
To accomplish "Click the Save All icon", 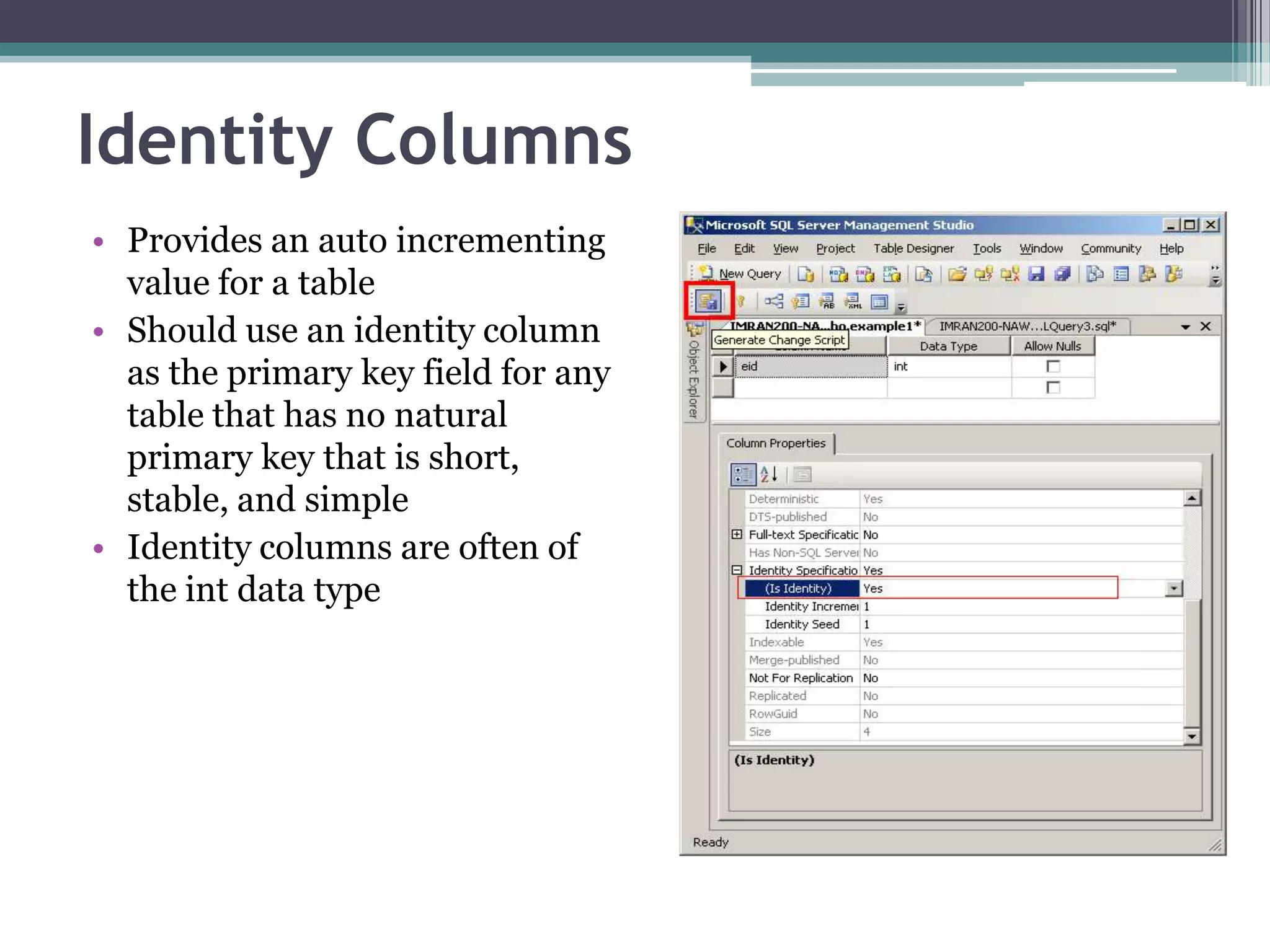I will point(1062,274).
